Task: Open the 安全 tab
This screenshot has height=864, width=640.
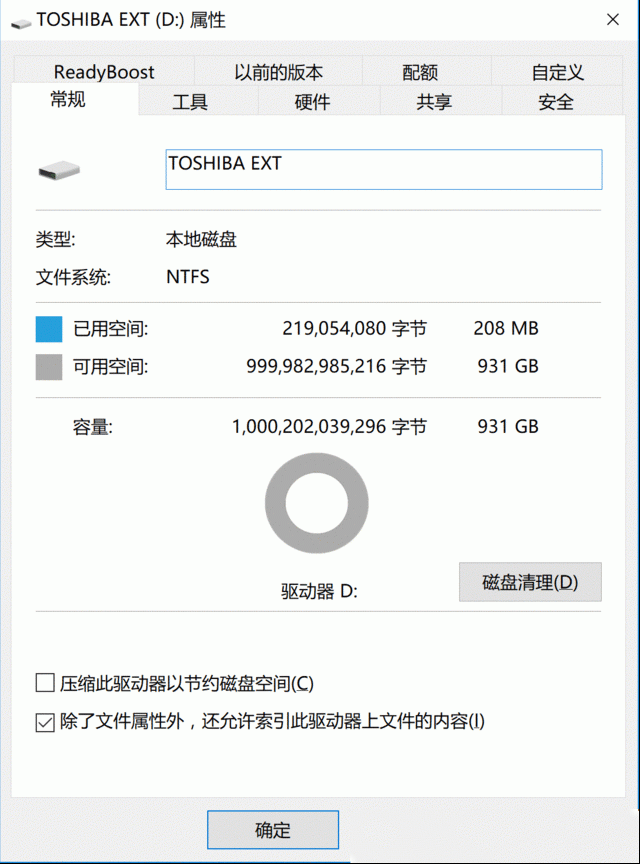Action: pyautogui.click(x=556, y=101)
